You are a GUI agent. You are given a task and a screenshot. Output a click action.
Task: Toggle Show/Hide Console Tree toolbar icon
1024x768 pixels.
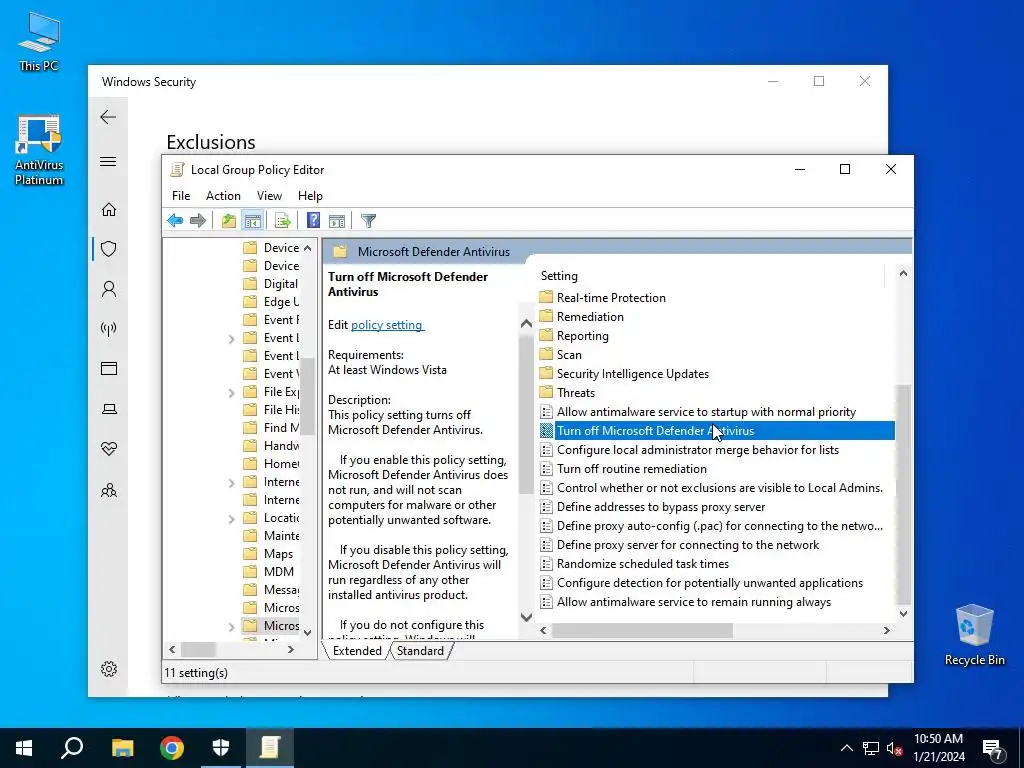click(x=253, y=221)
